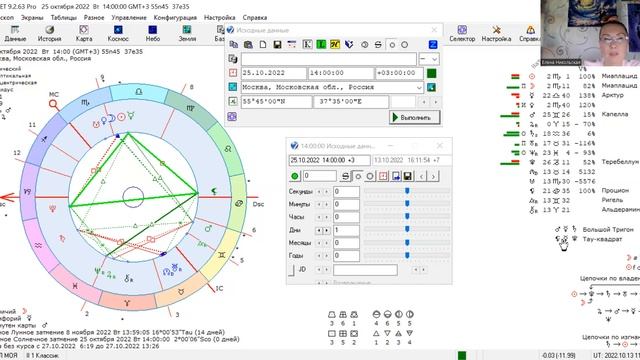Image resolution: width=640 pixels, height=360 pixels.
Task: Click the yellow icon in Исходные данные toolbar
Action: click(335, 44)
